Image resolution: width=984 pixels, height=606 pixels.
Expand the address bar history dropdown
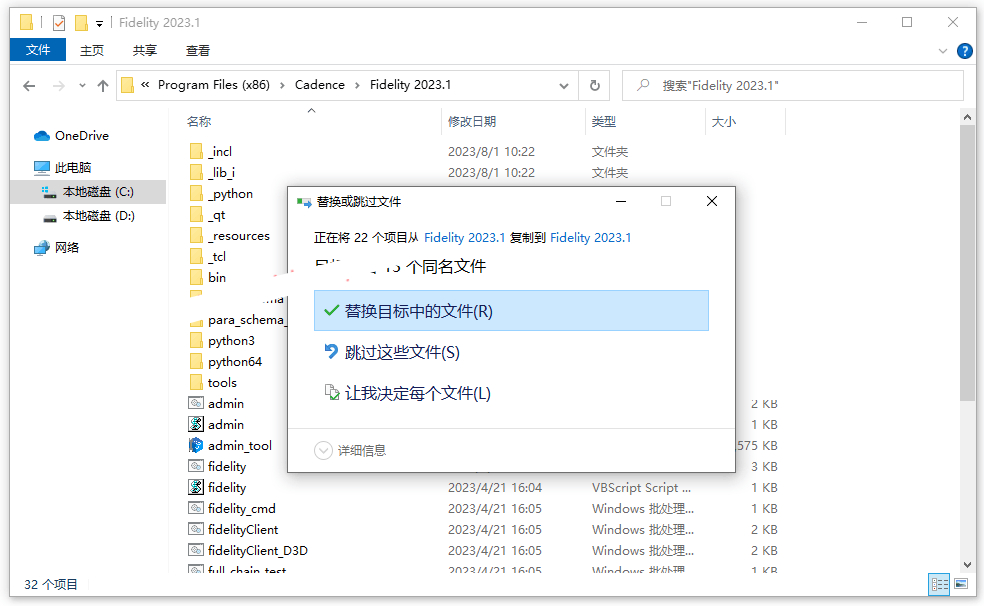tap(564, 86)
